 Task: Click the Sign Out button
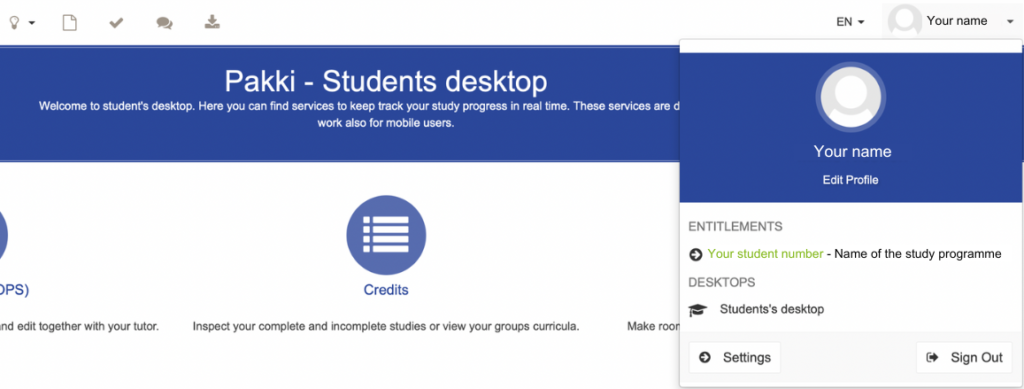pyautogui.click(x=964, y=358)
